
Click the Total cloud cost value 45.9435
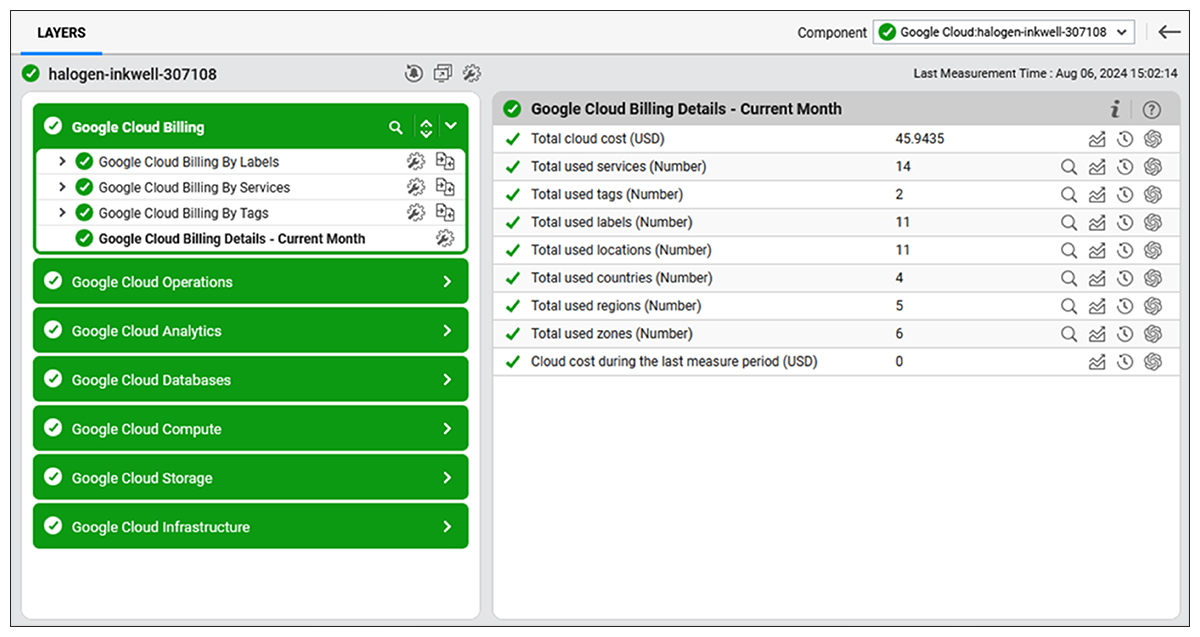920,139
